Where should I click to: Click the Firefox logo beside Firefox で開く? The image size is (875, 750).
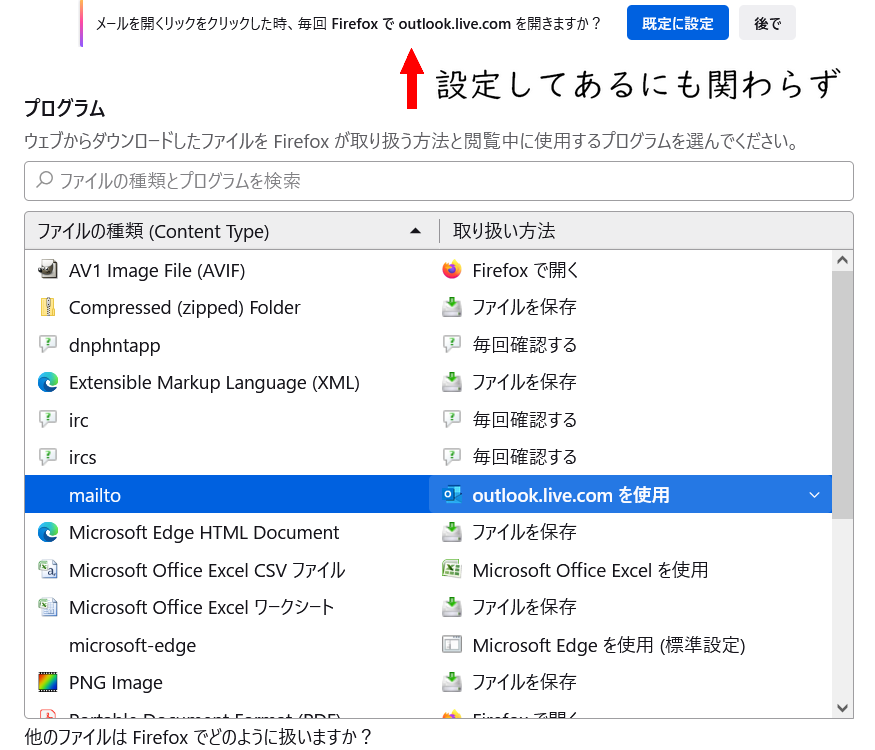452,270
